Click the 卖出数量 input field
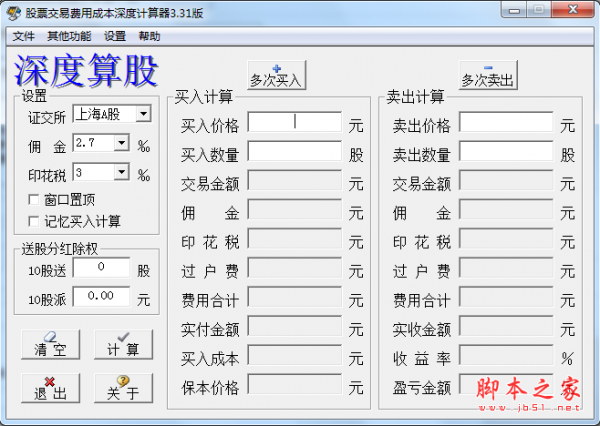 (x=506, y=151)
